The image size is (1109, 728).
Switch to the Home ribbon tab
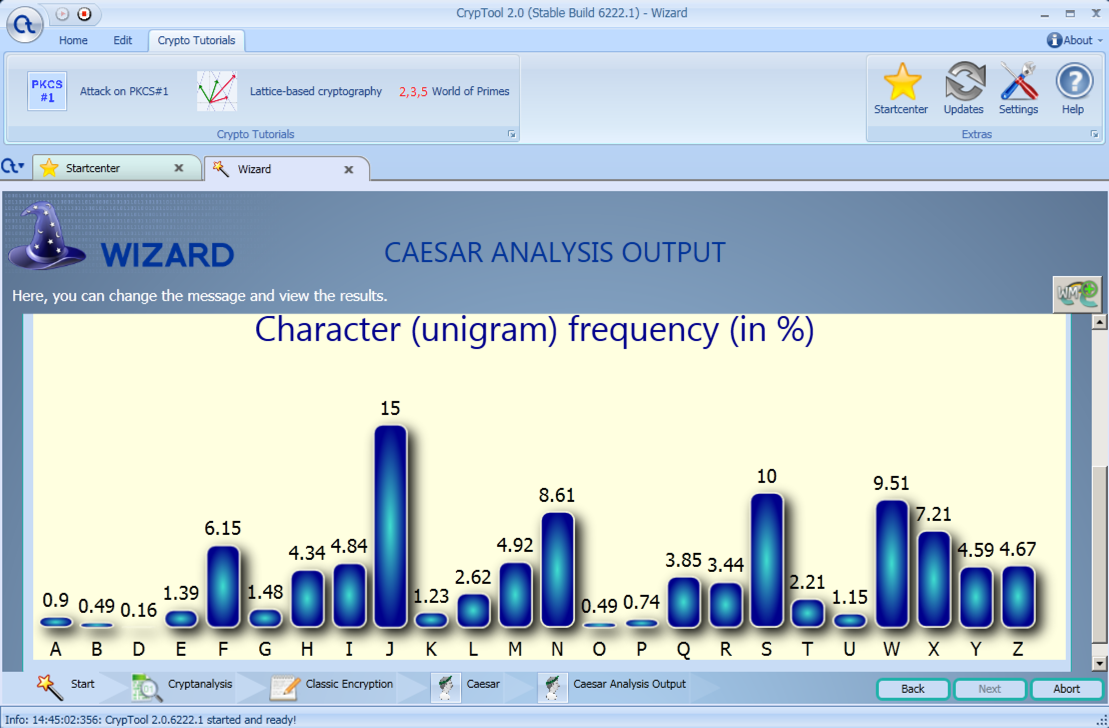click(74, 40)
